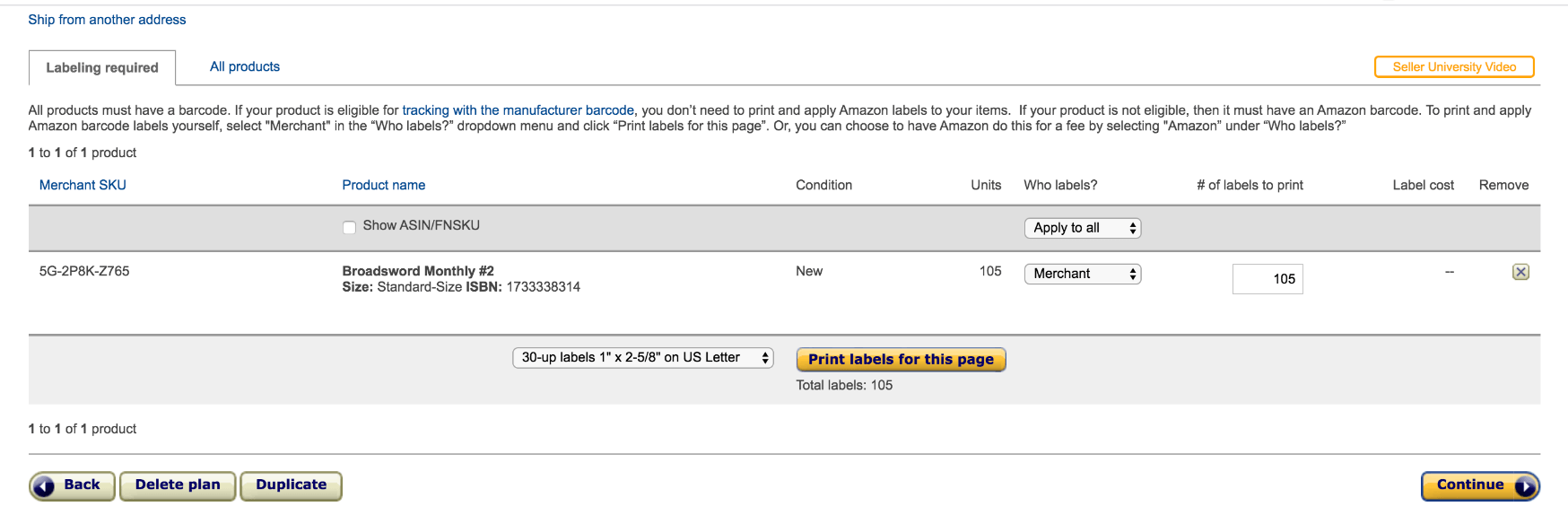Go back with the Back button
Image resolution: width=1568 pixels, height=524 pixels.
[72, 485]
